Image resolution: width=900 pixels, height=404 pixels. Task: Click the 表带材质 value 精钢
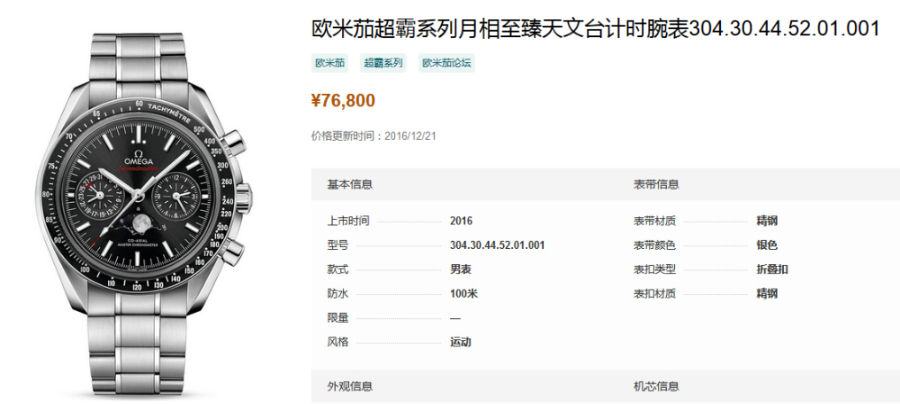767,221
